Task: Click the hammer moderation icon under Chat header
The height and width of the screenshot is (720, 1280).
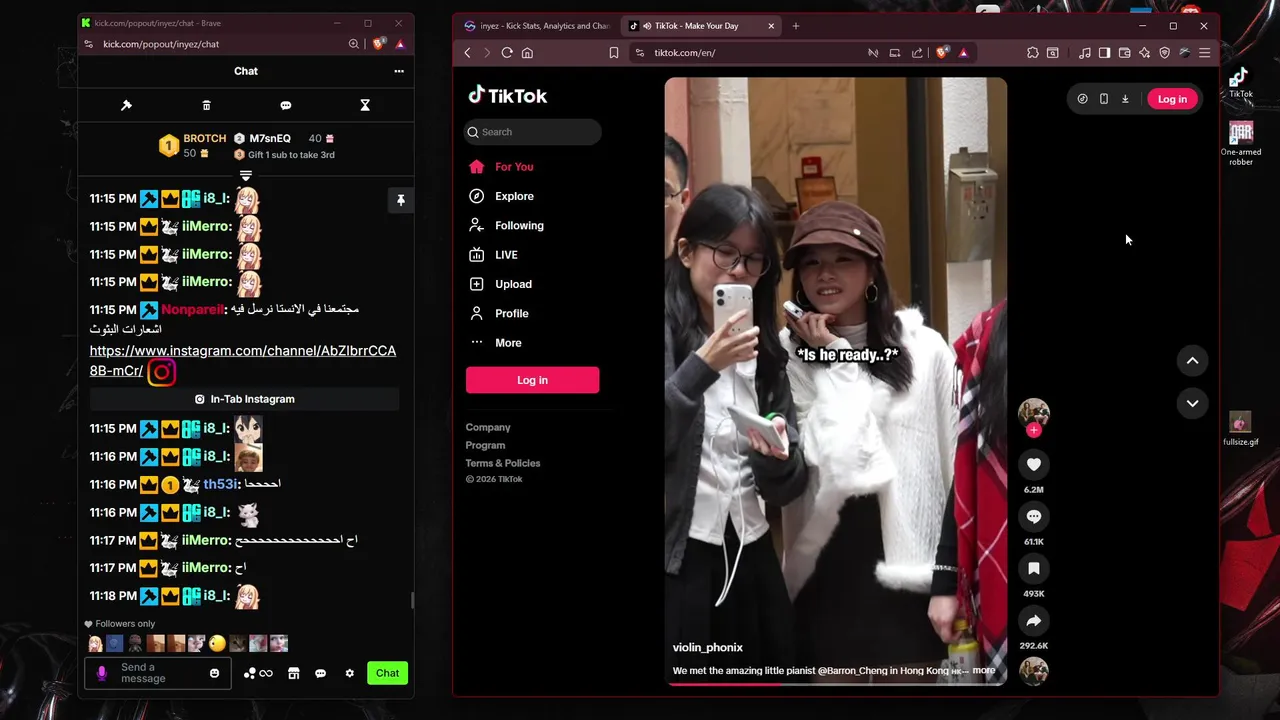Action: pyautogui.click(x=126, y=105)
